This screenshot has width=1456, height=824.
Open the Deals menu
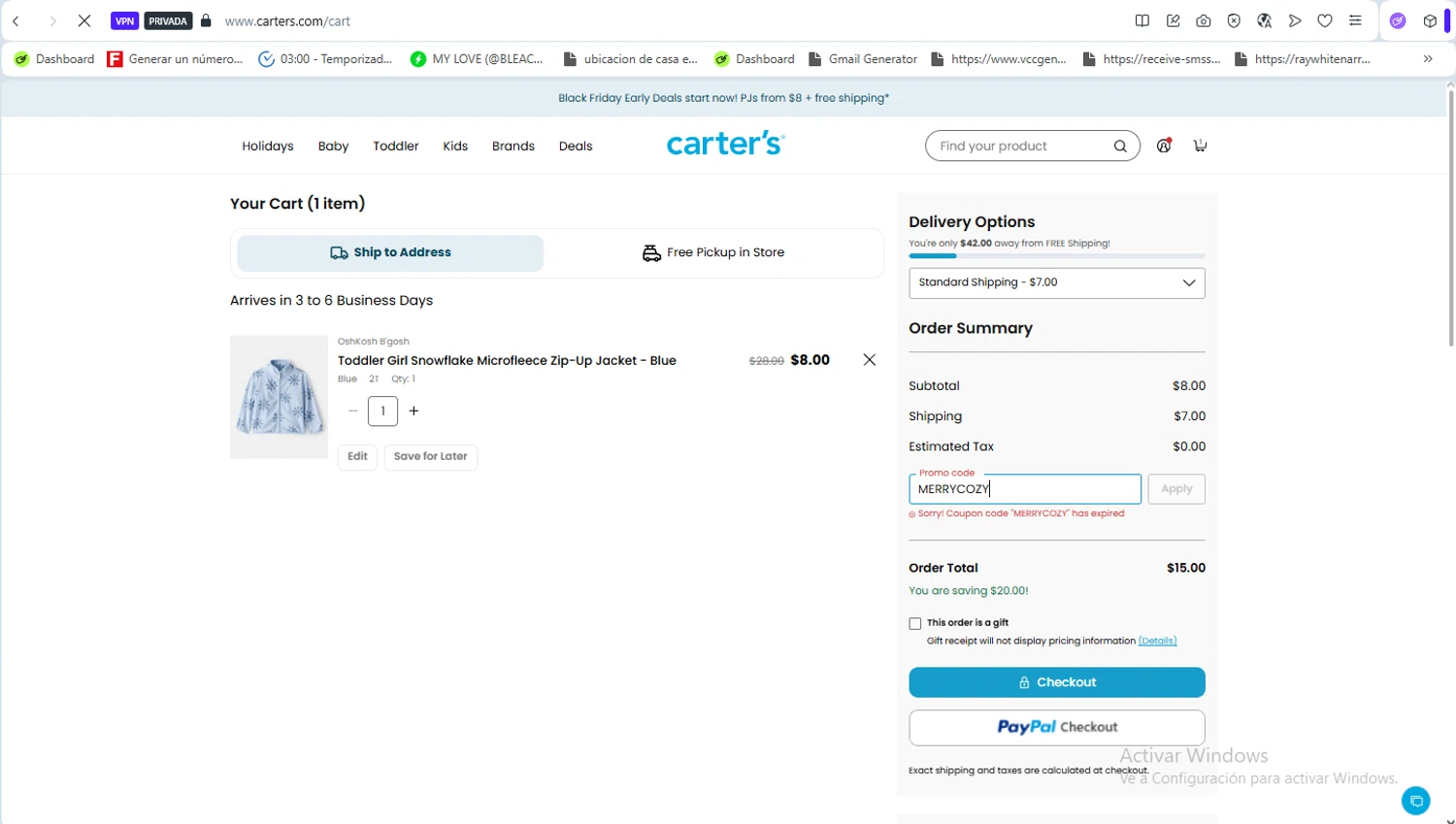576,146
